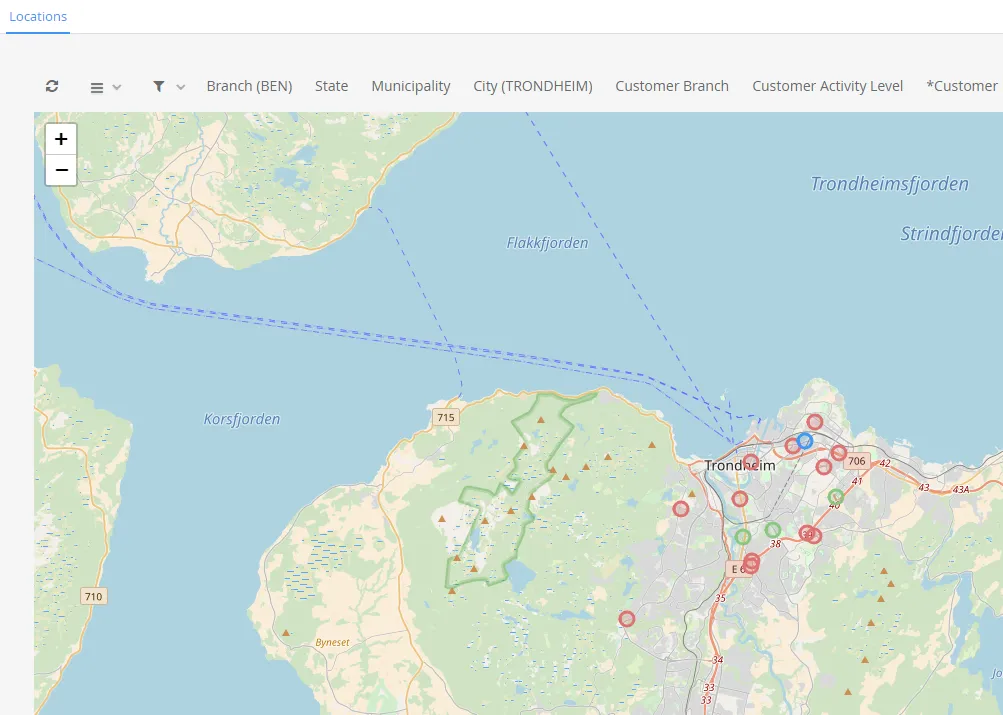Open the Branch (BEN) filter

point(249,86)
